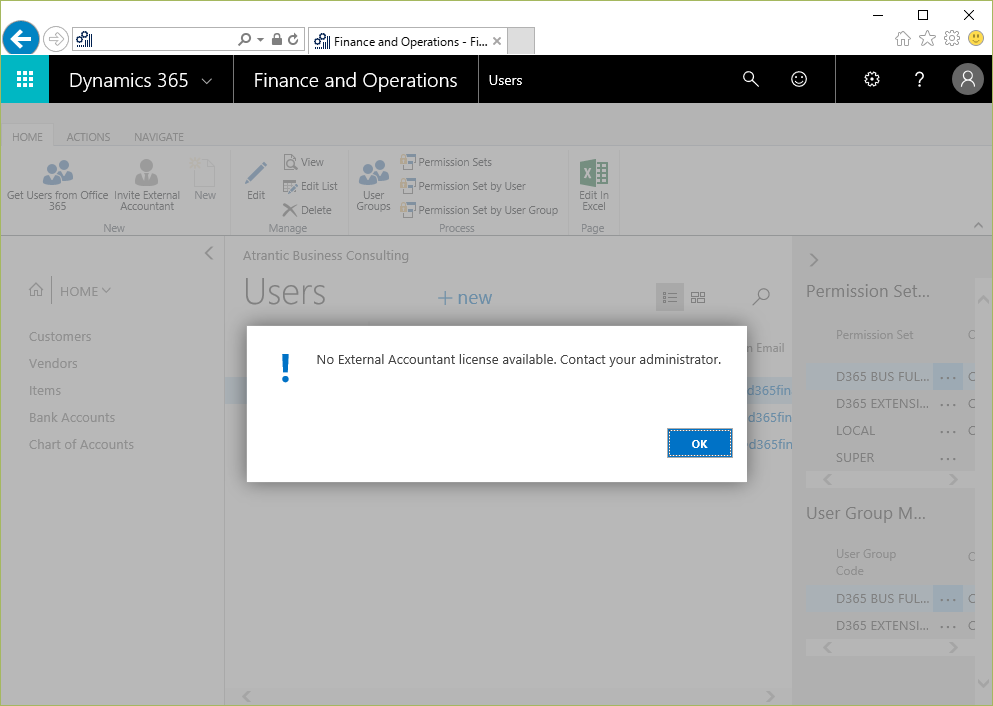Open the help question mark icon

(x=920, y=80)
